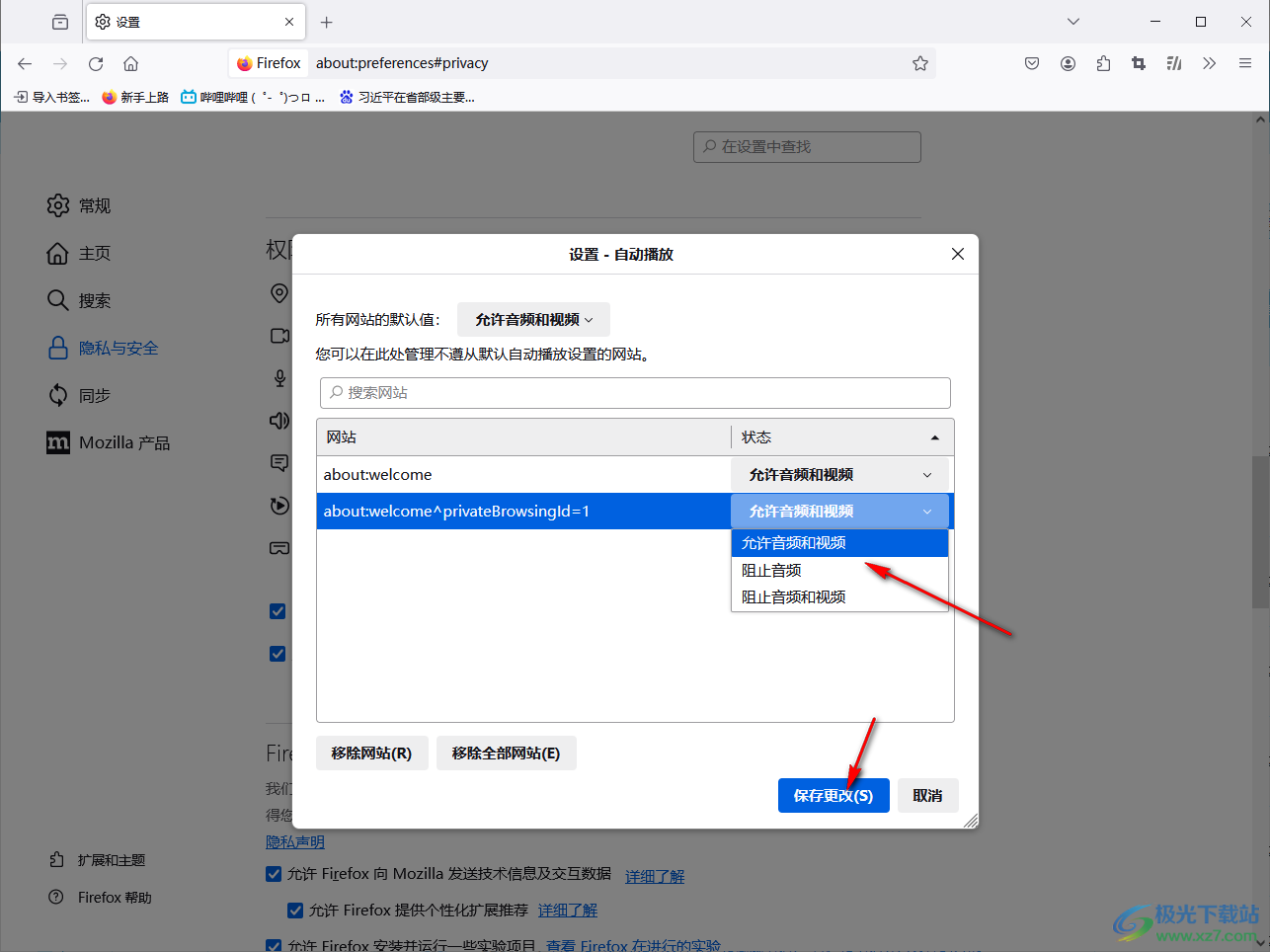The height and width of the screenshot is (952, 1270).
Task: Click the address bar URL text
Action: click(402, 63)
